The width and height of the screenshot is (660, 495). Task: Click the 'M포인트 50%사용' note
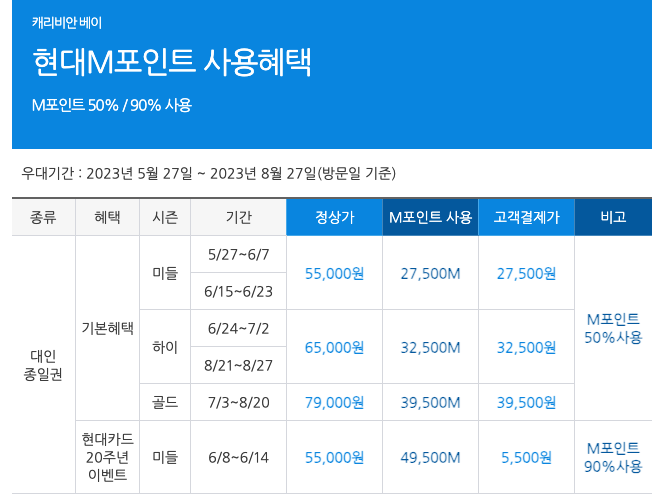pyautogui.click(x=613, y=328)
